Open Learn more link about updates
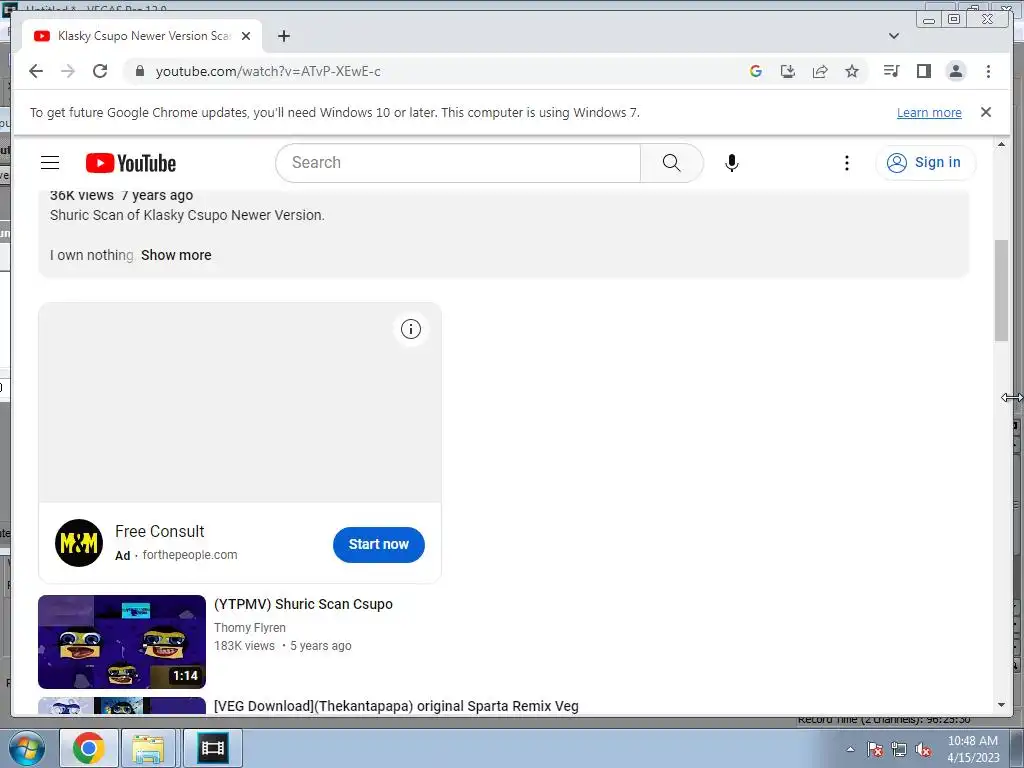This screenshot has width=1024, height=768. click(x=929, y=112)
